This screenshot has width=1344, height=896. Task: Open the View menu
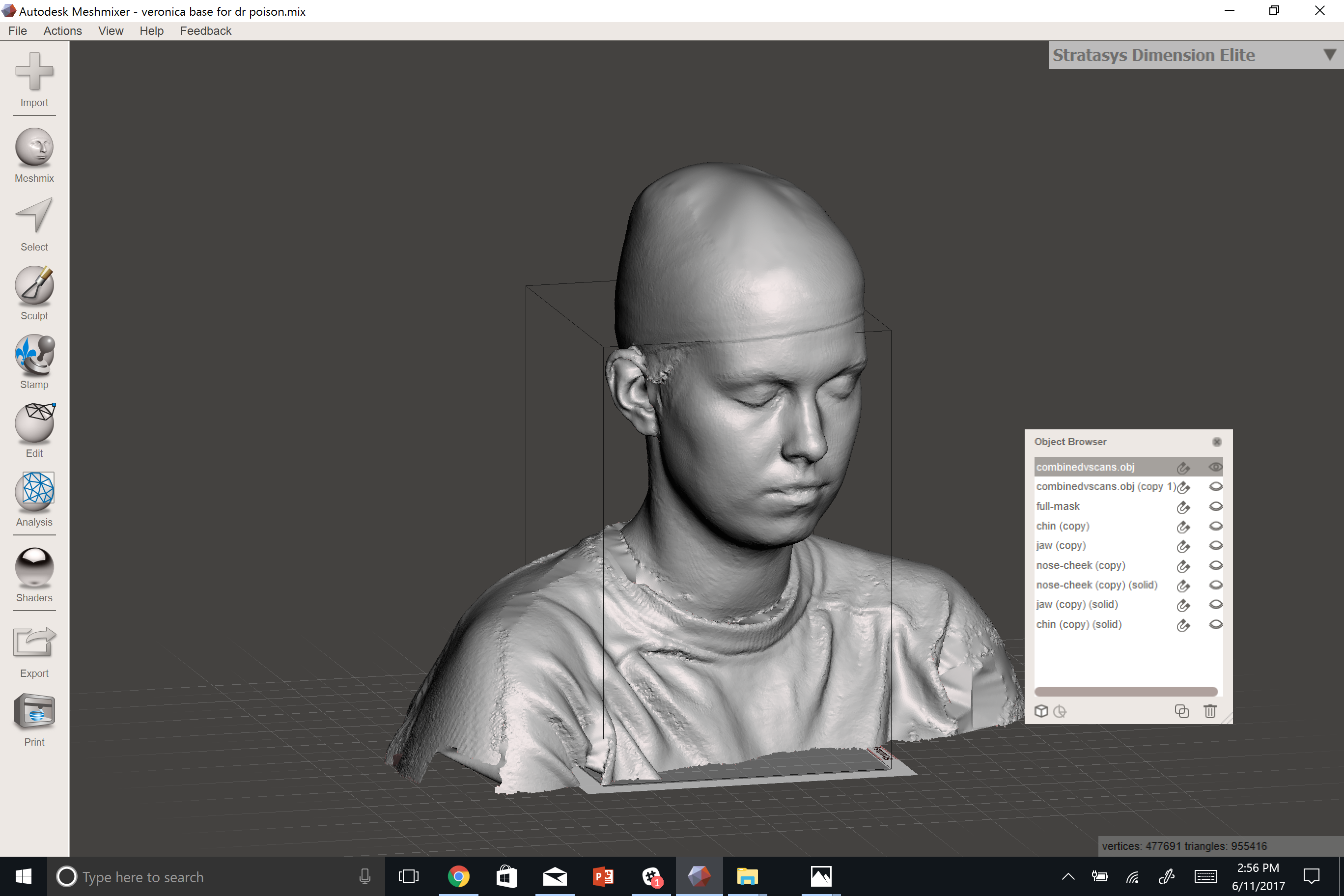pyautogui.click(x=111, y=31)
